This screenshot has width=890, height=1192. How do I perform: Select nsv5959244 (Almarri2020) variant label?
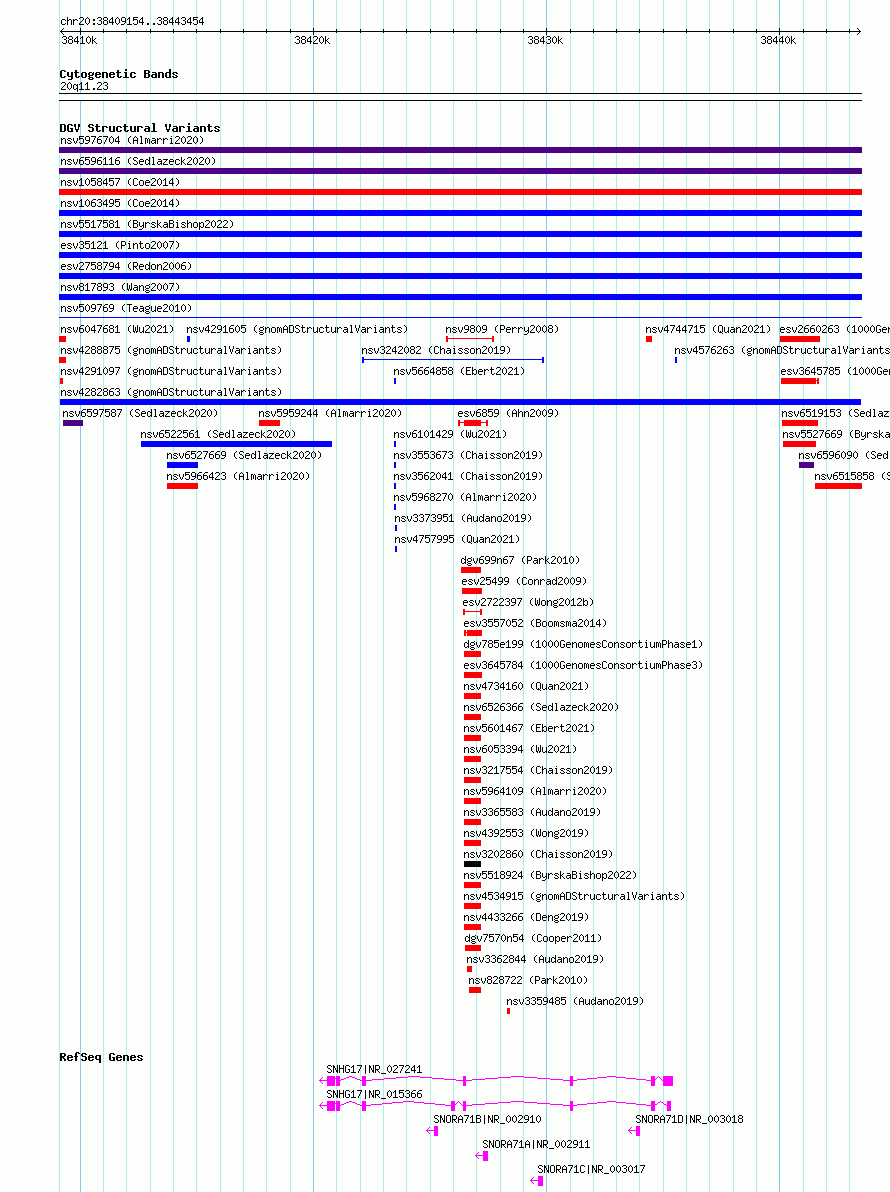[x=330, y=414]
